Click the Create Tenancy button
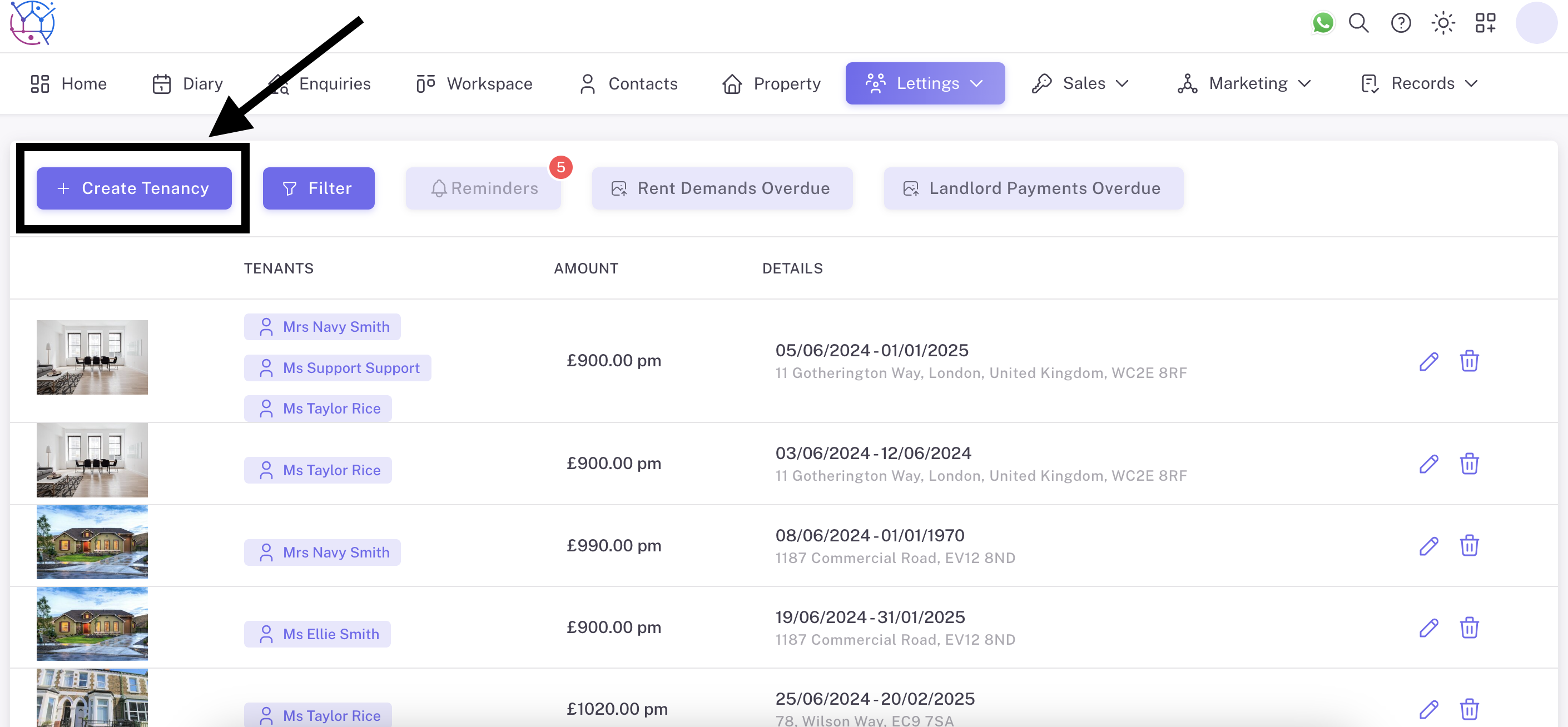 134,188
